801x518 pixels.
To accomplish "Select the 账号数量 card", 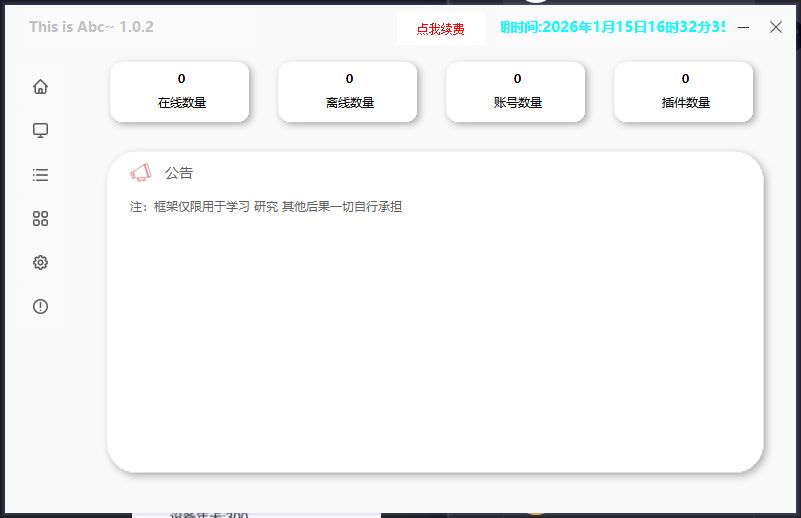I will coord(516,92).
